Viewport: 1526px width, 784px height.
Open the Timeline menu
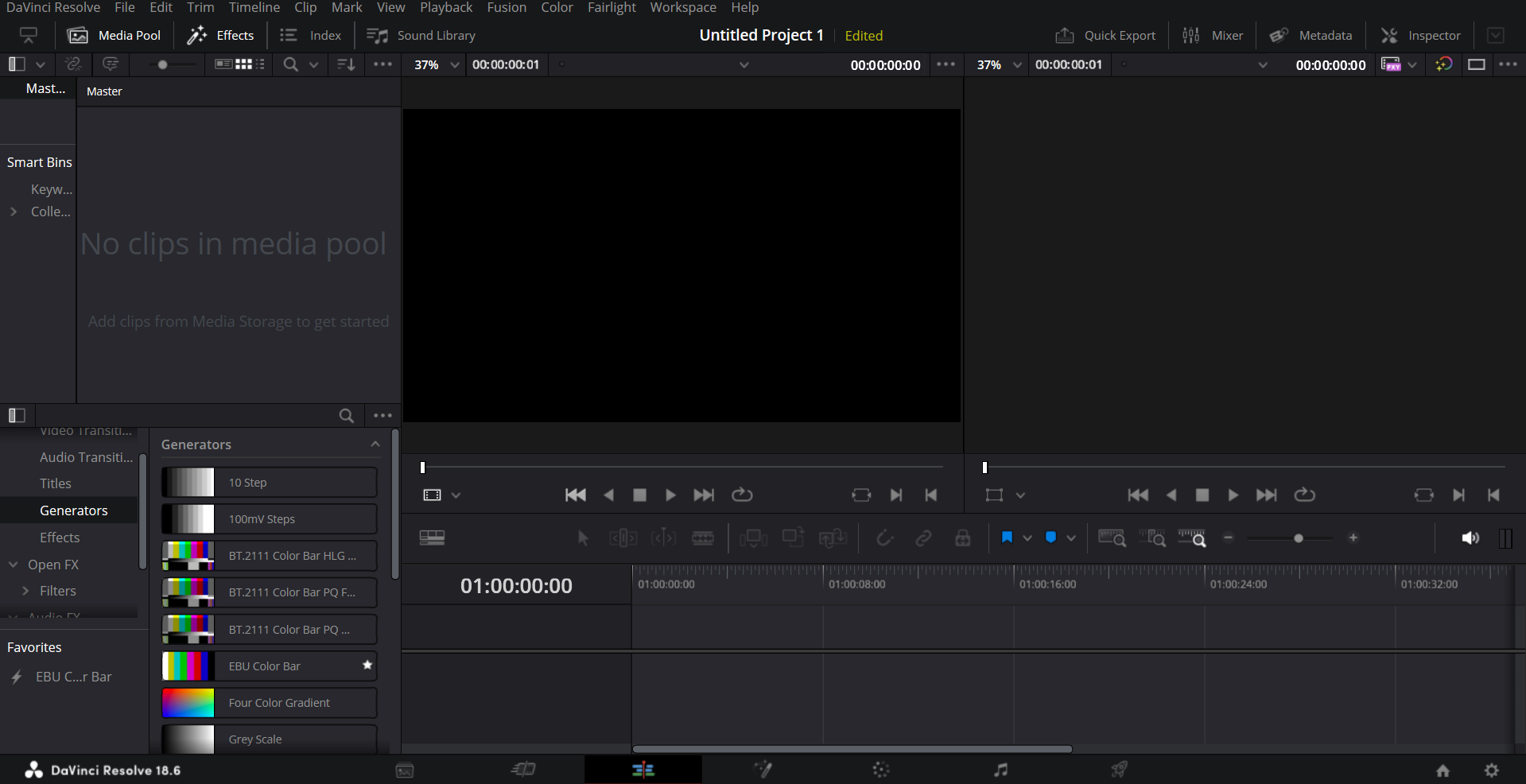(254, 7)
